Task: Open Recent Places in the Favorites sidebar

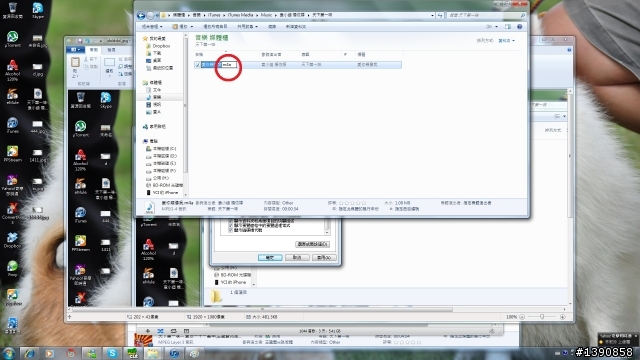Action: [x=160, y=68]
